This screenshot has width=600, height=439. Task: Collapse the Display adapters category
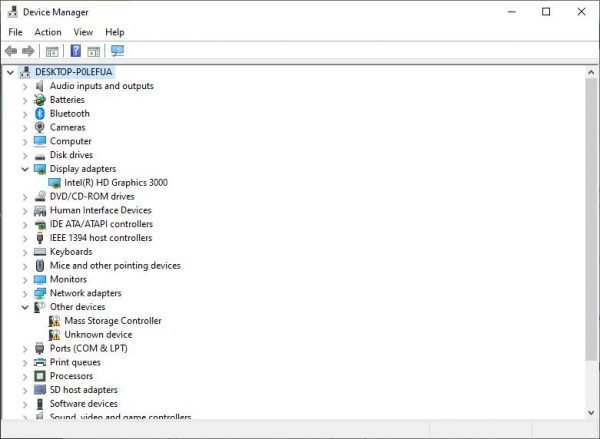point(25,169)
